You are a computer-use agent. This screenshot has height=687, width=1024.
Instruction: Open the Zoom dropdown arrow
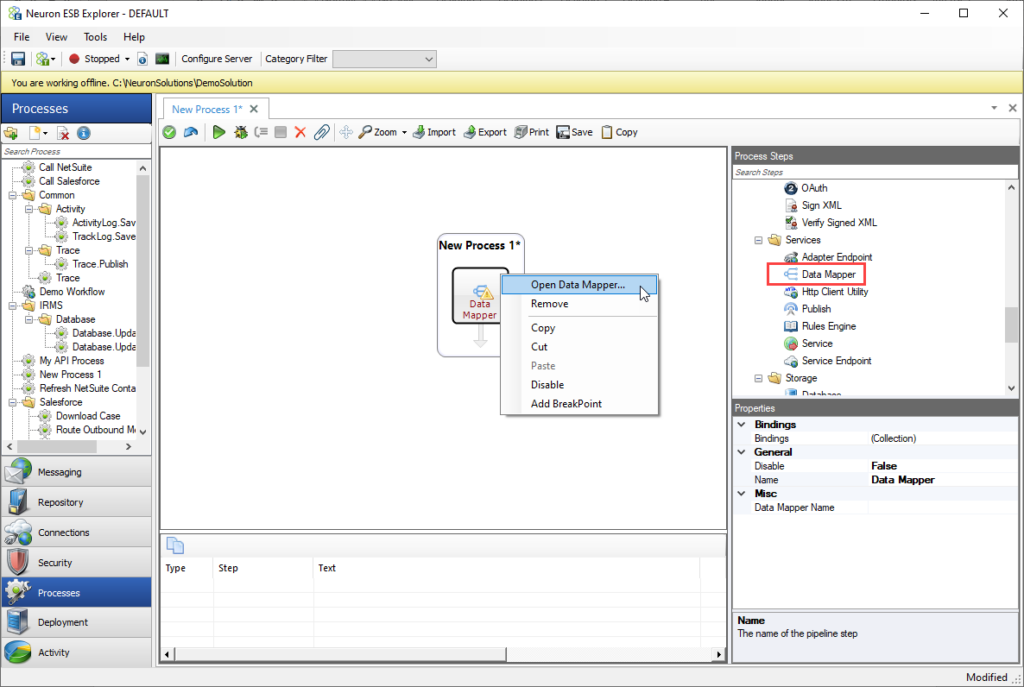(x=404, y=132)
